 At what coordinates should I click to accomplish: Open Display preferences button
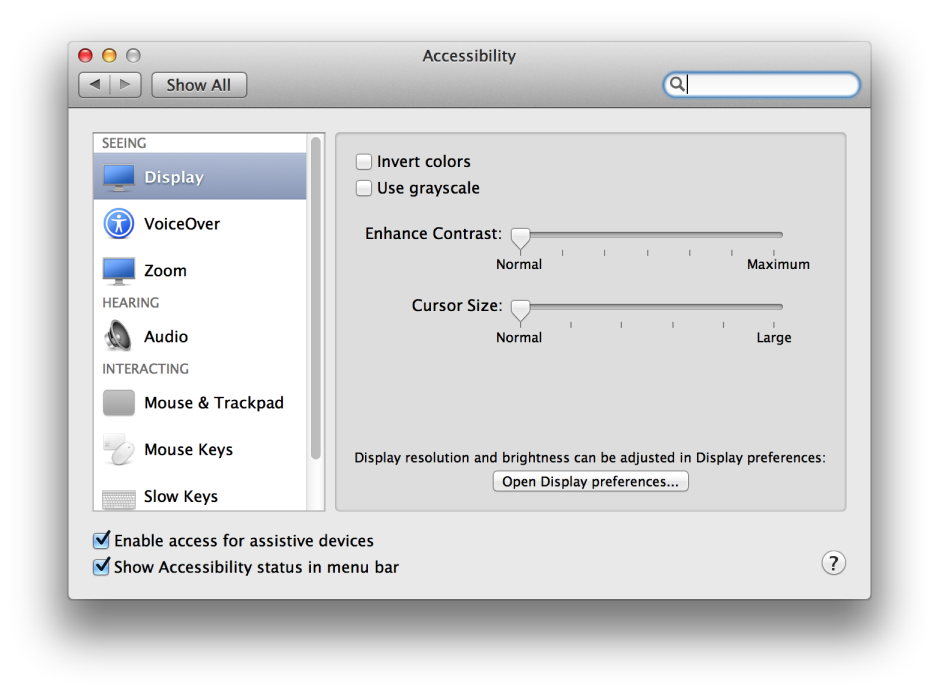tap(590, 482)
